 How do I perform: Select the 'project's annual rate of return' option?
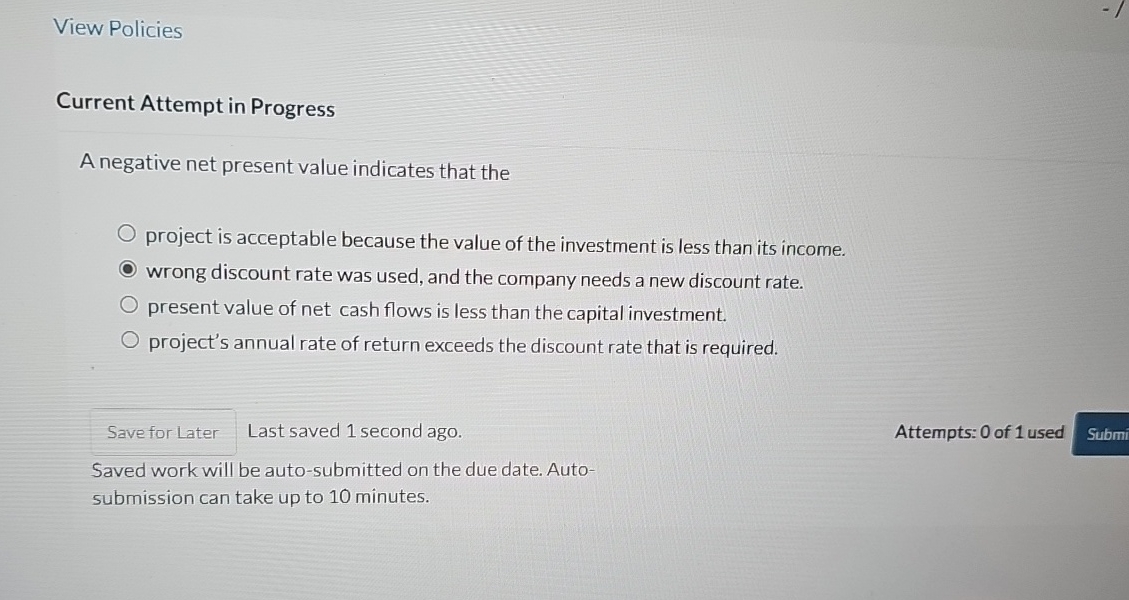128,338
